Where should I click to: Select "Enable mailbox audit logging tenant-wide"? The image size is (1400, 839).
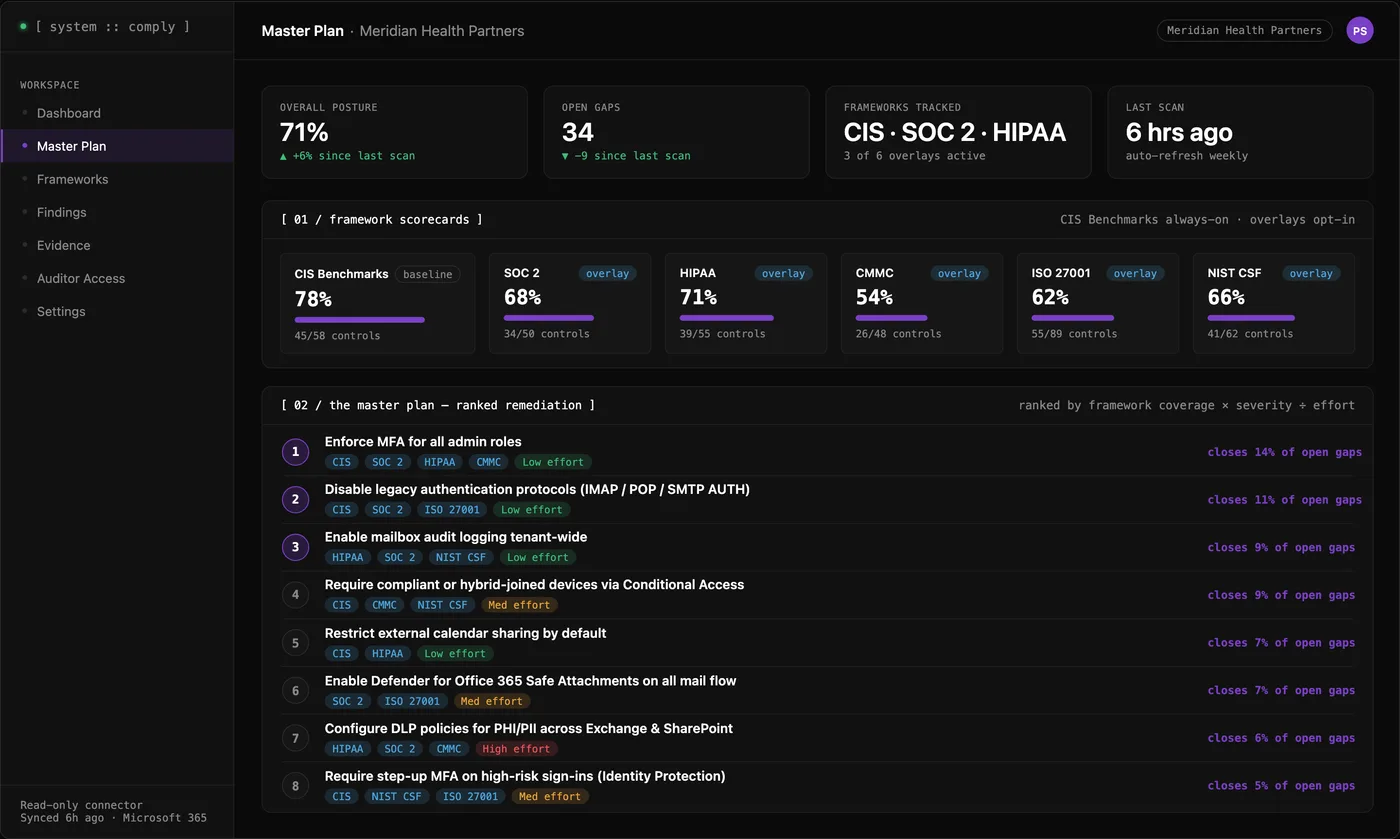pyautogui.click(x=456, y=537)
